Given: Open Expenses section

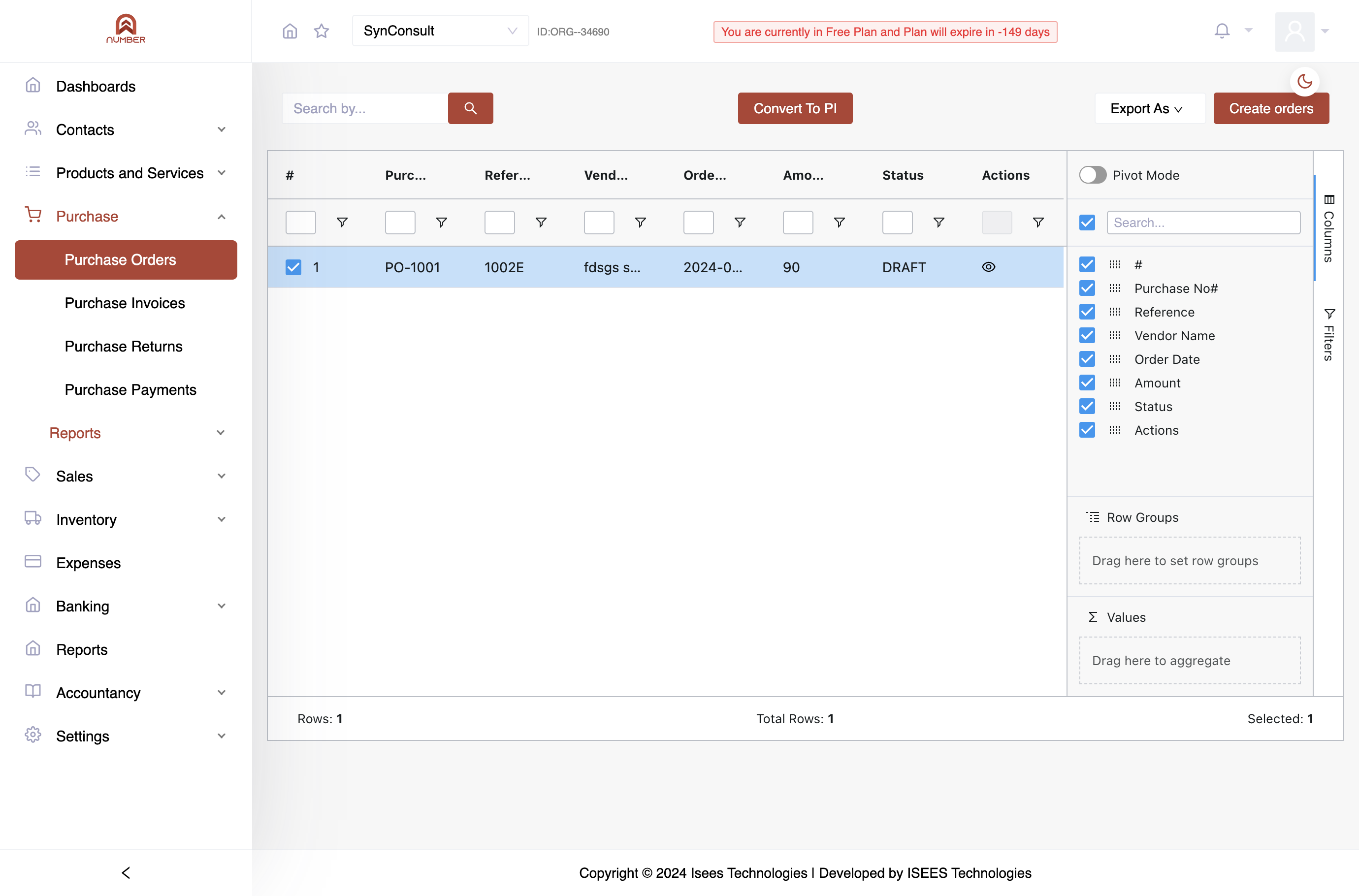Looking at the screenshot, I should 89,563.
